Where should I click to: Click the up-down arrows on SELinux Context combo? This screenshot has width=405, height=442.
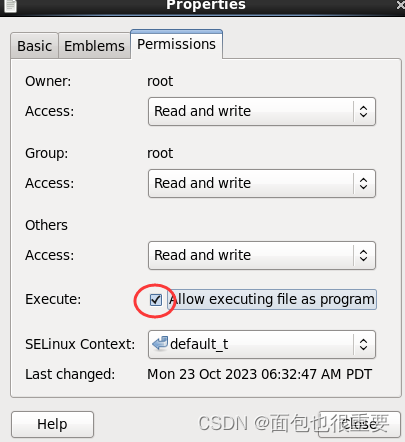[x=363, y=344]
